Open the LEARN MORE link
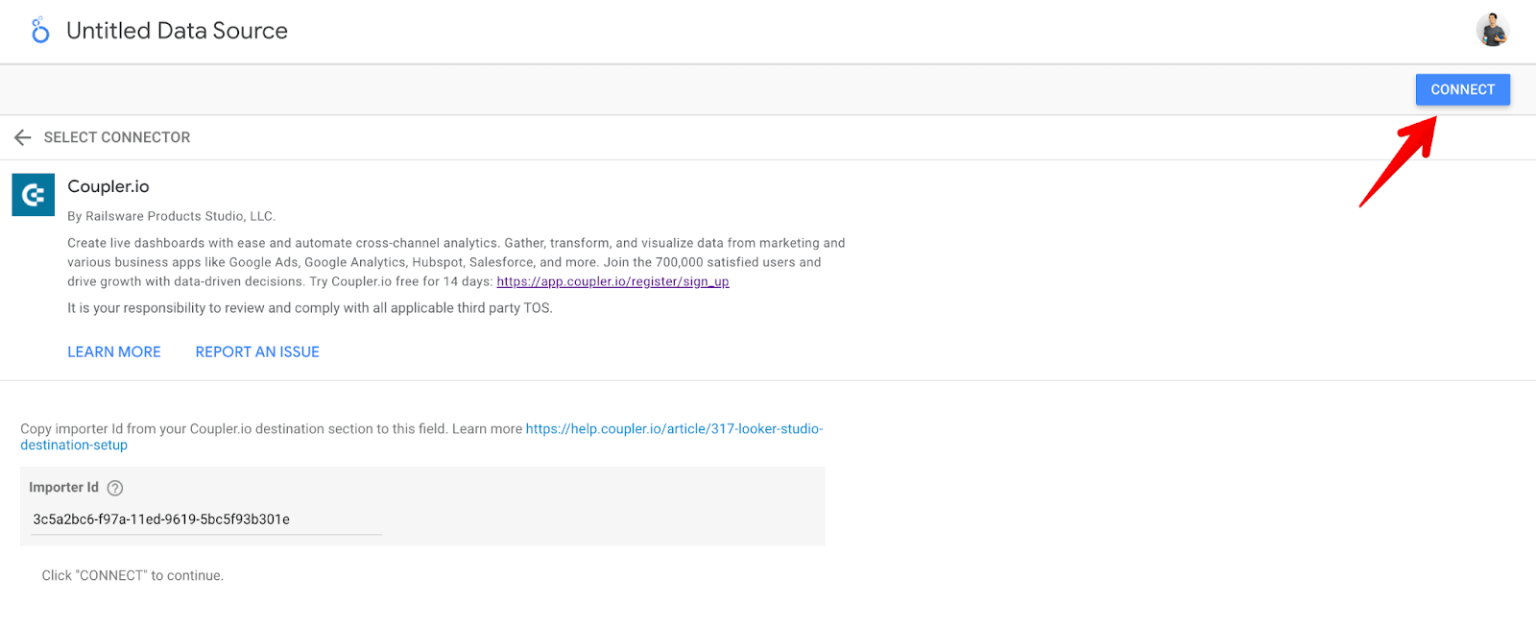The height and width of the screenshot is (627, 1536). (113, 351)
